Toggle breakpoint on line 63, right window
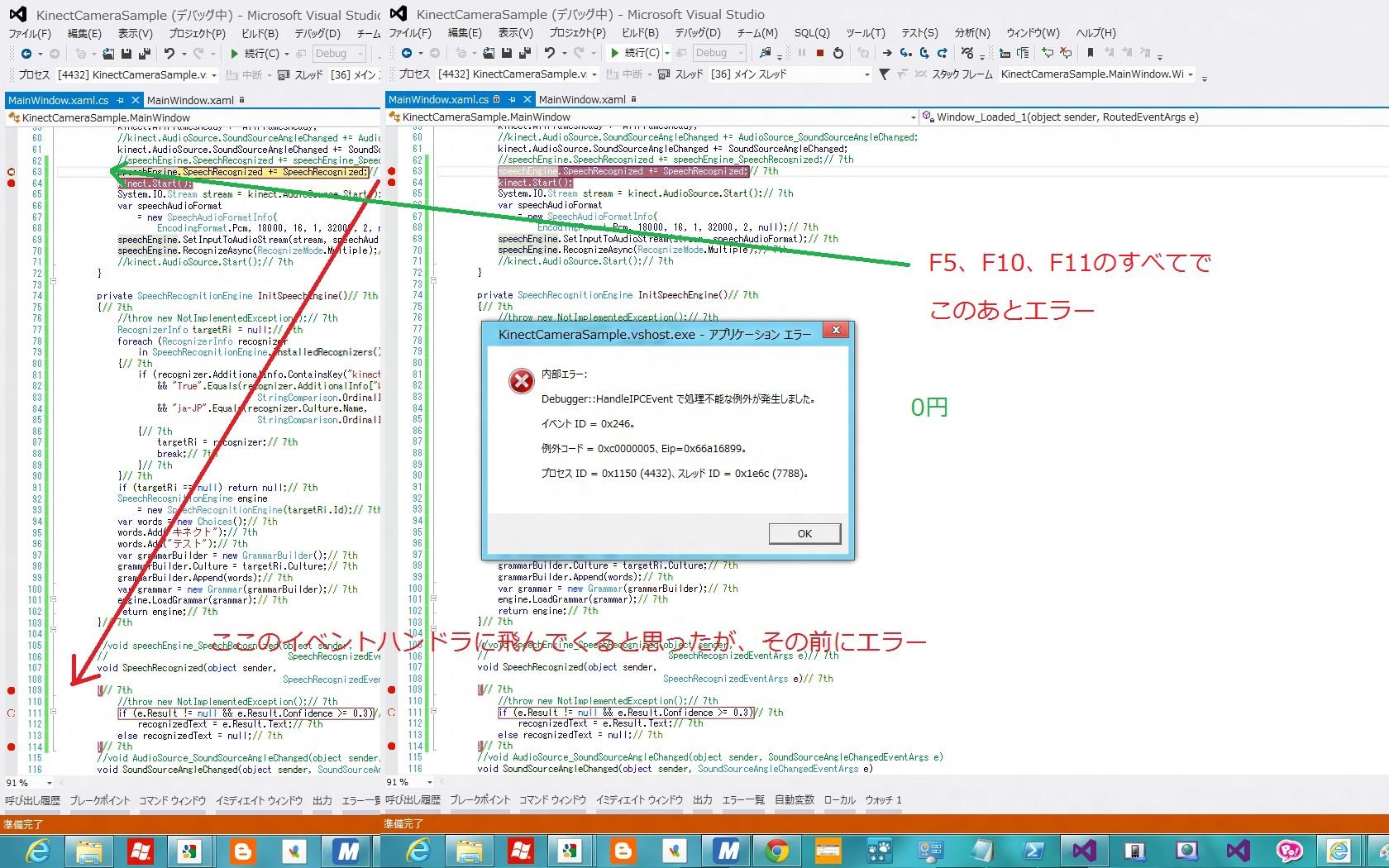 click(392, 171)
